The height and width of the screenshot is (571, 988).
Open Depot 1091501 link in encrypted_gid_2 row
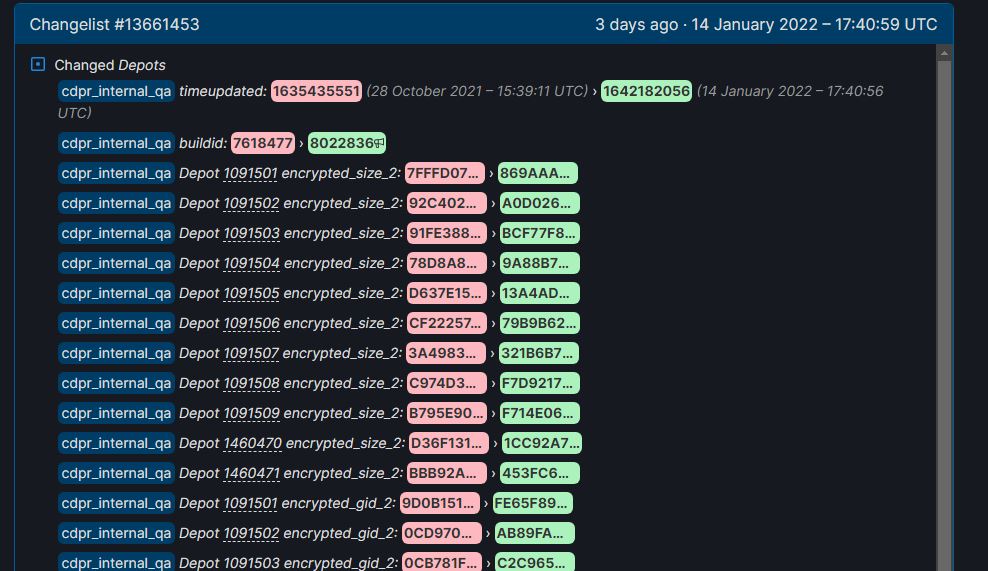[x=250, y=503]
